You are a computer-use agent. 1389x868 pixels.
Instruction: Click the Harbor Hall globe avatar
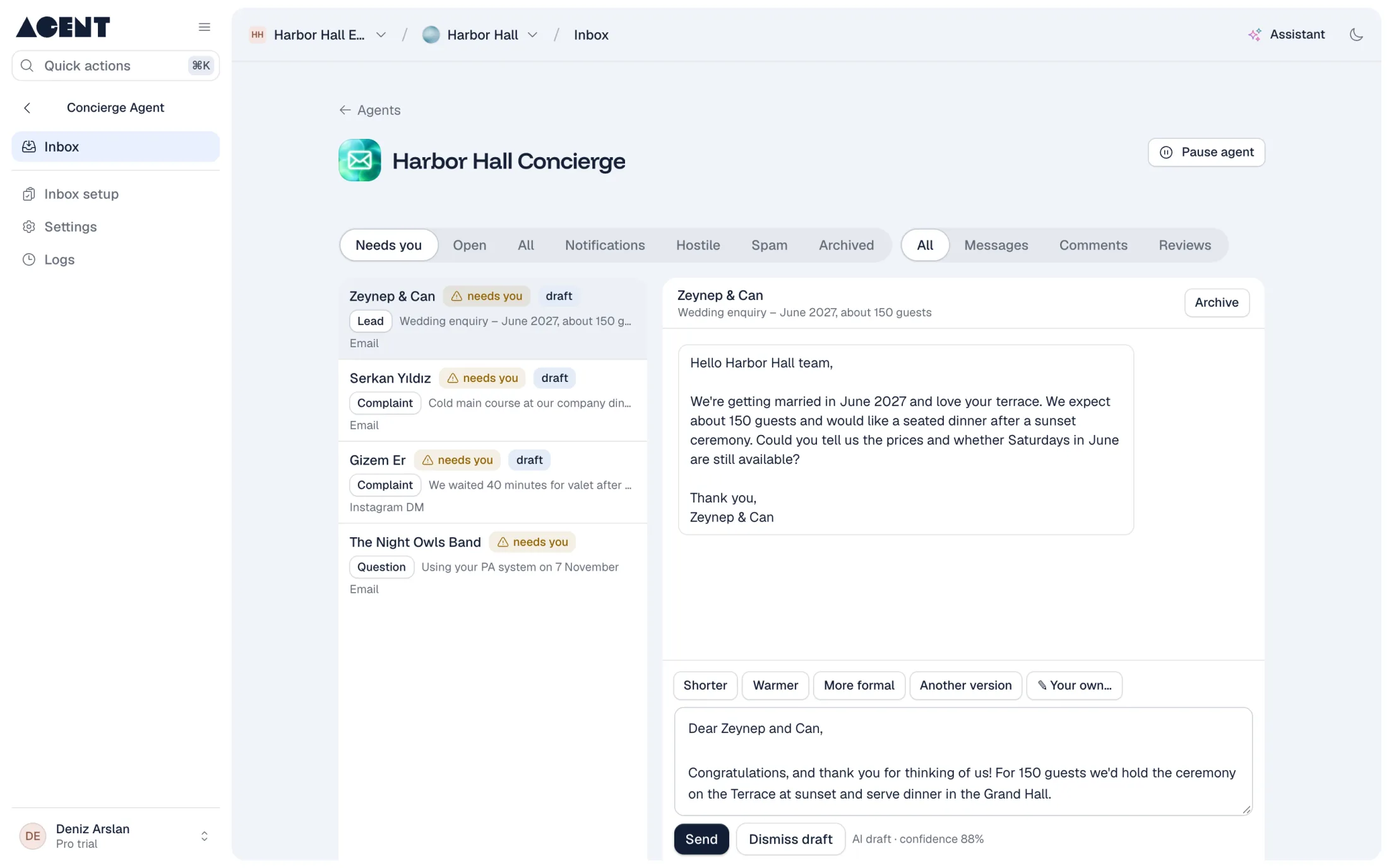click(431, 35)
